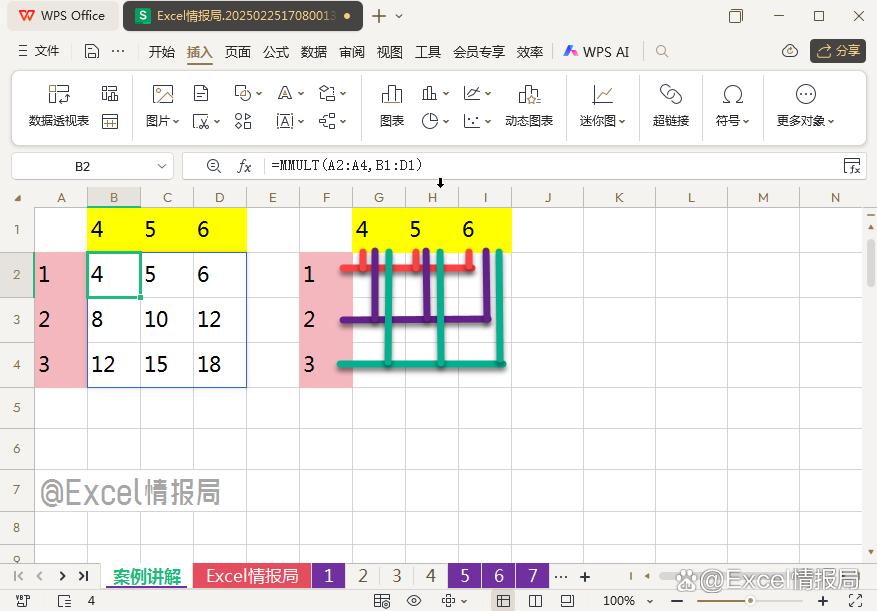Open the 文件 menu
This screenshot has width=877, height=611.
[47, 51]
